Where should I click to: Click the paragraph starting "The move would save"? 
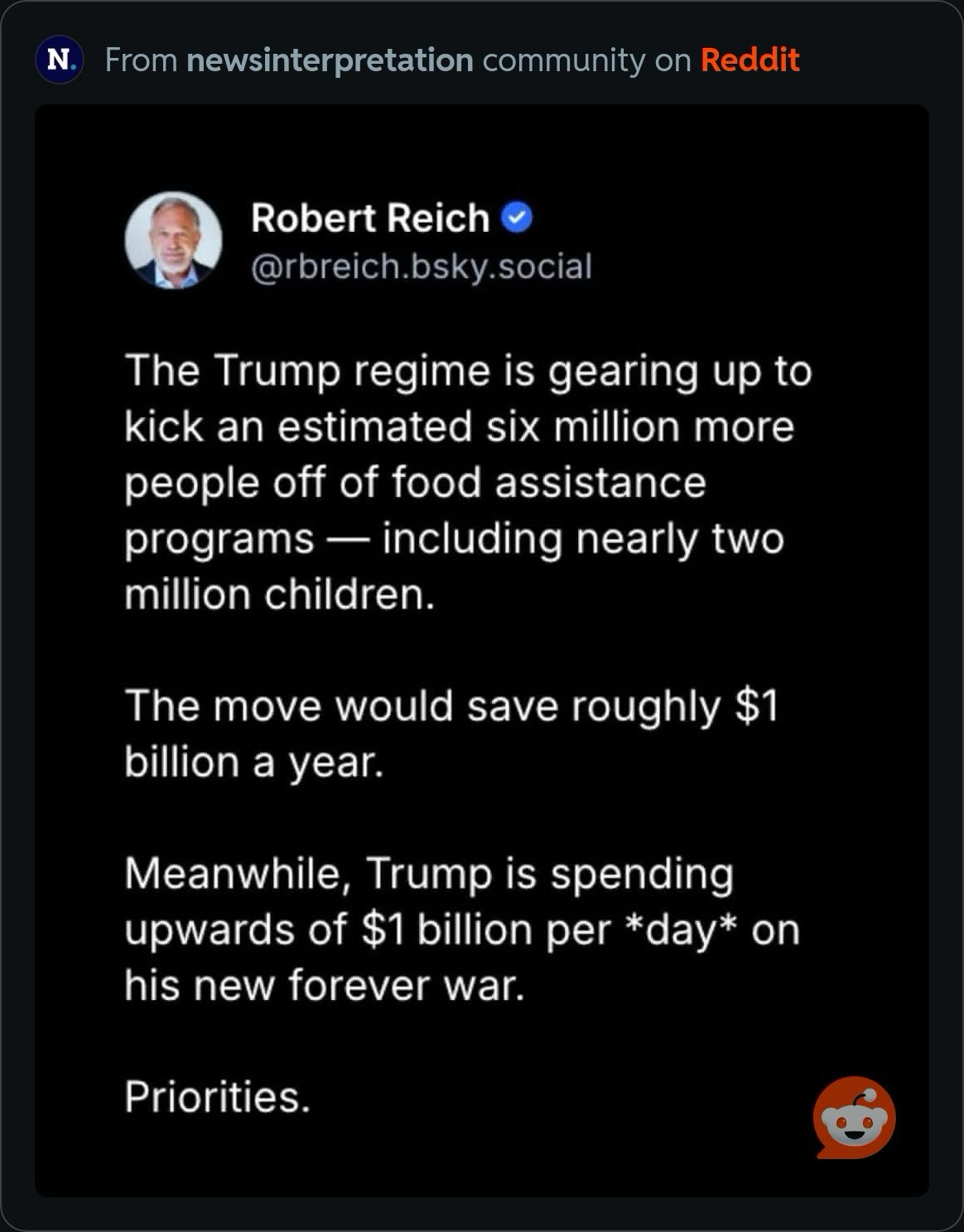pyautogui.click(x=451, y=734)
